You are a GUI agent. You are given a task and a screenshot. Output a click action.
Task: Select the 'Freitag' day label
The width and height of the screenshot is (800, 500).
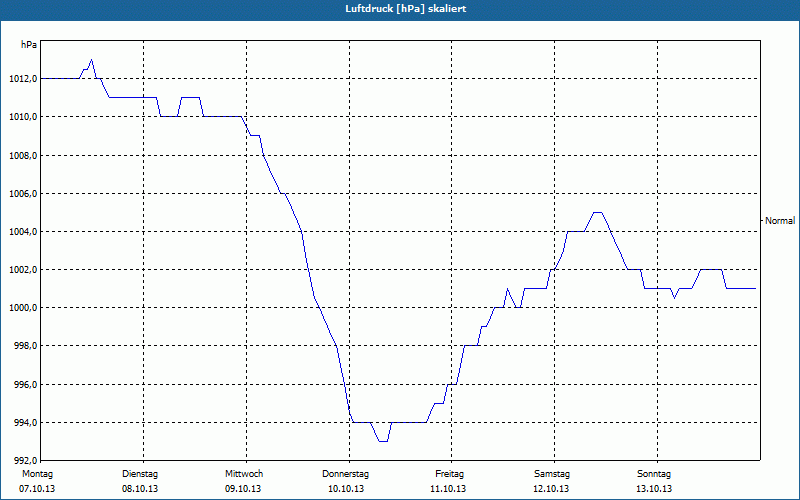click(449, 474)
